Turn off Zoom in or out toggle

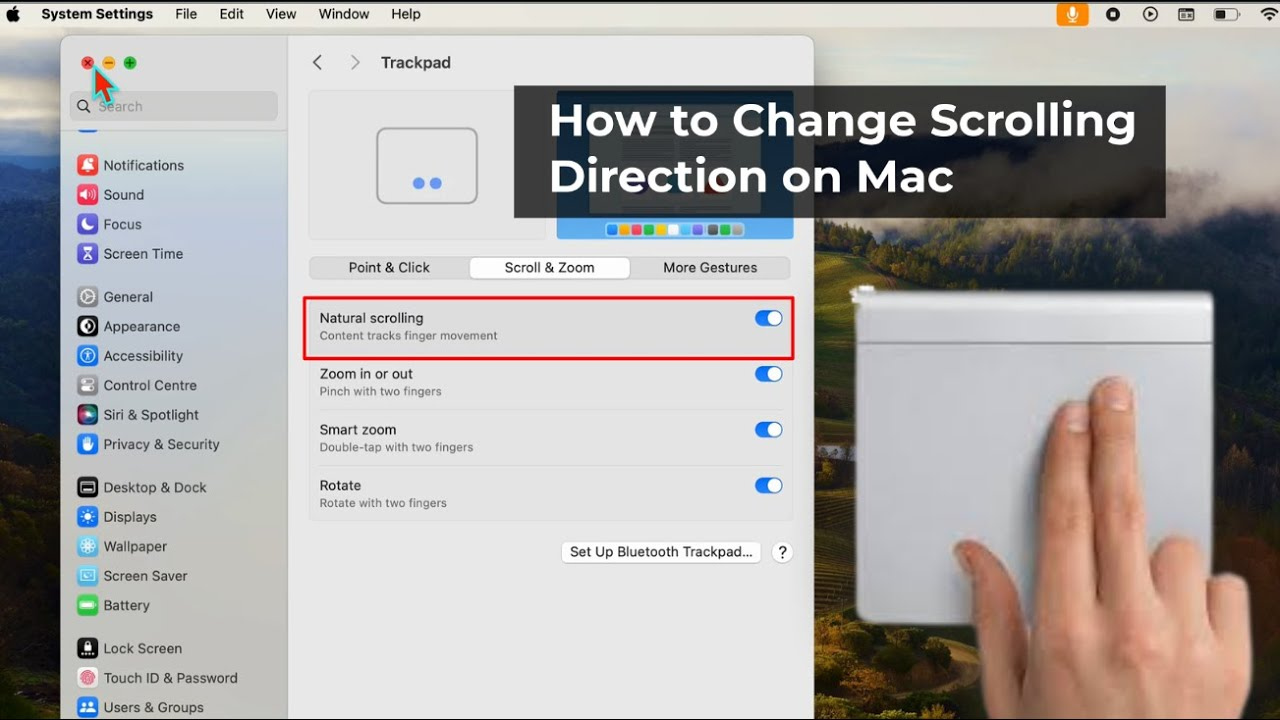click(x=768, y=374)
